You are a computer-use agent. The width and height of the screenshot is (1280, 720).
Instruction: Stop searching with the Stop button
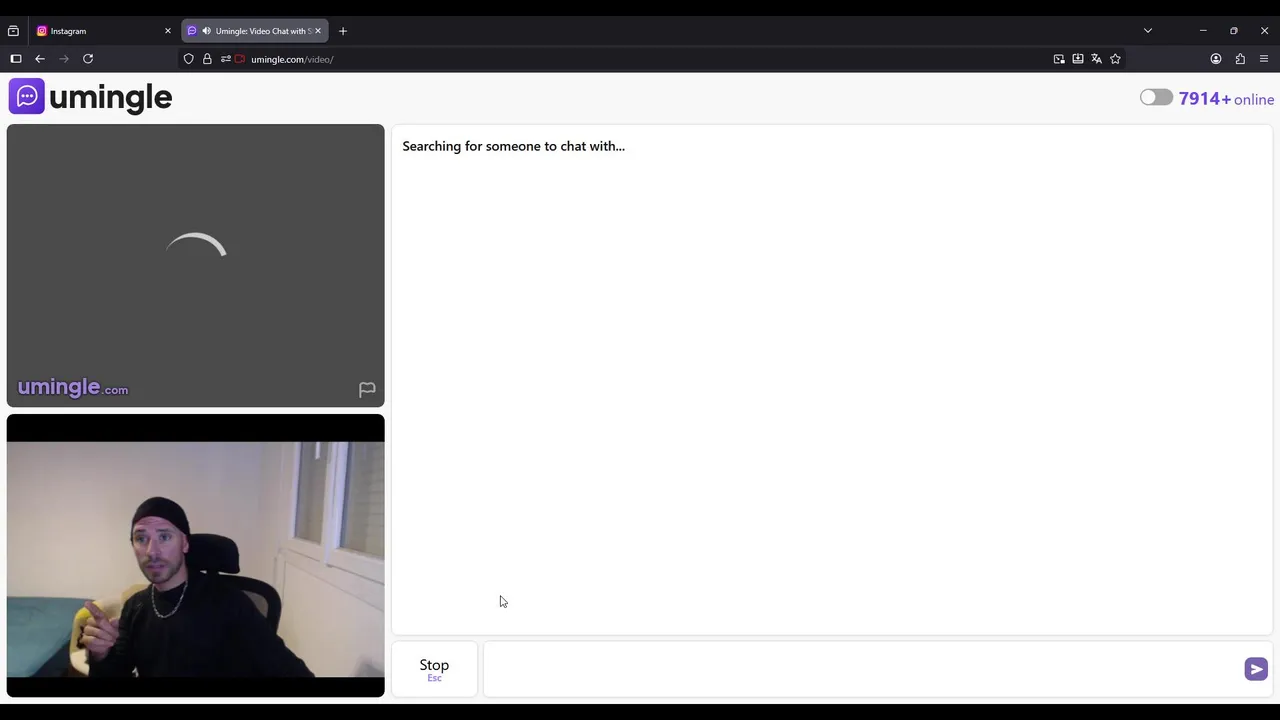click(434, 669)
